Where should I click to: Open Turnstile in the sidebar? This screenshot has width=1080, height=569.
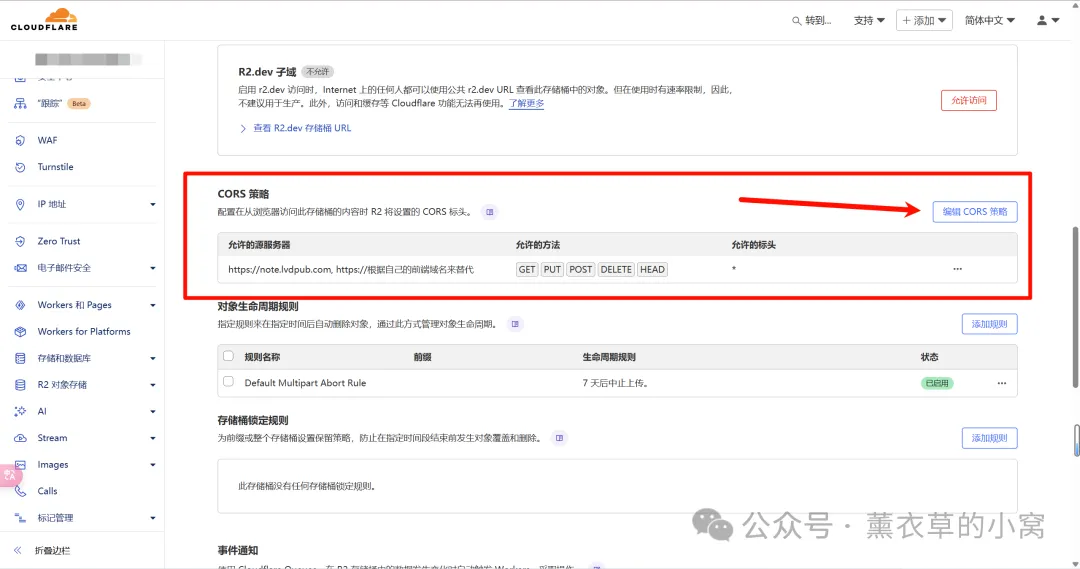pos(55,167)
